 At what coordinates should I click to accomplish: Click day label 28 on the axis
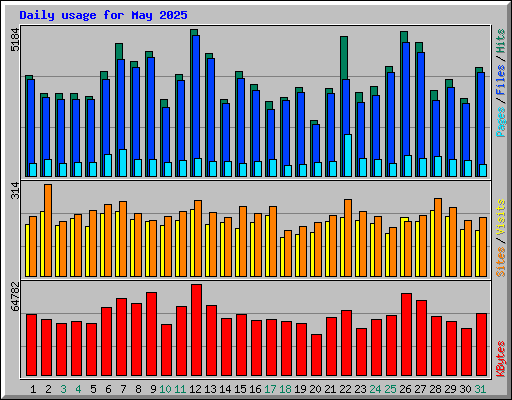435,389
